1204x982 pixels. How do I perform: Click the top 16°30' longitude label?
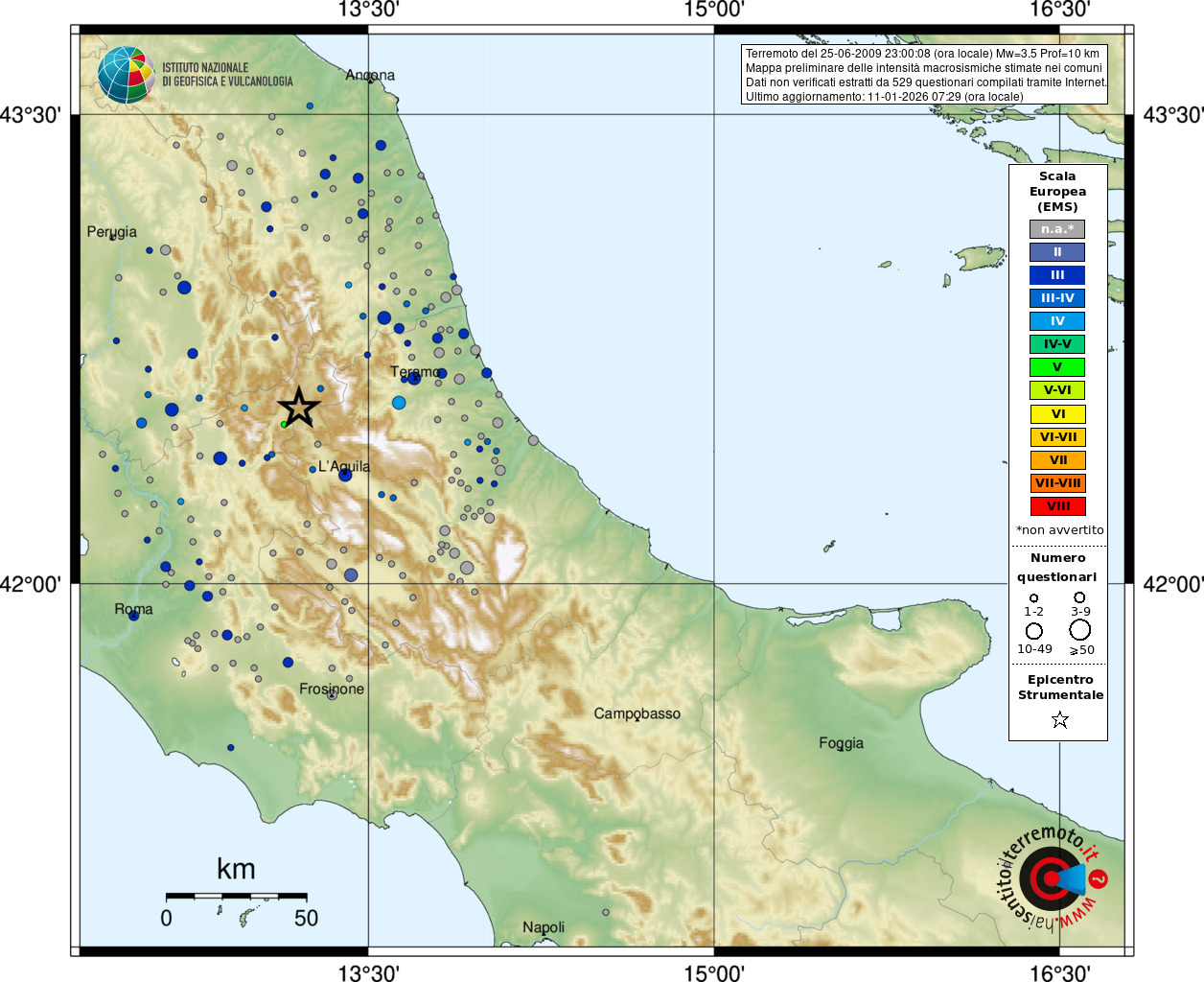tap(1059, 10)
